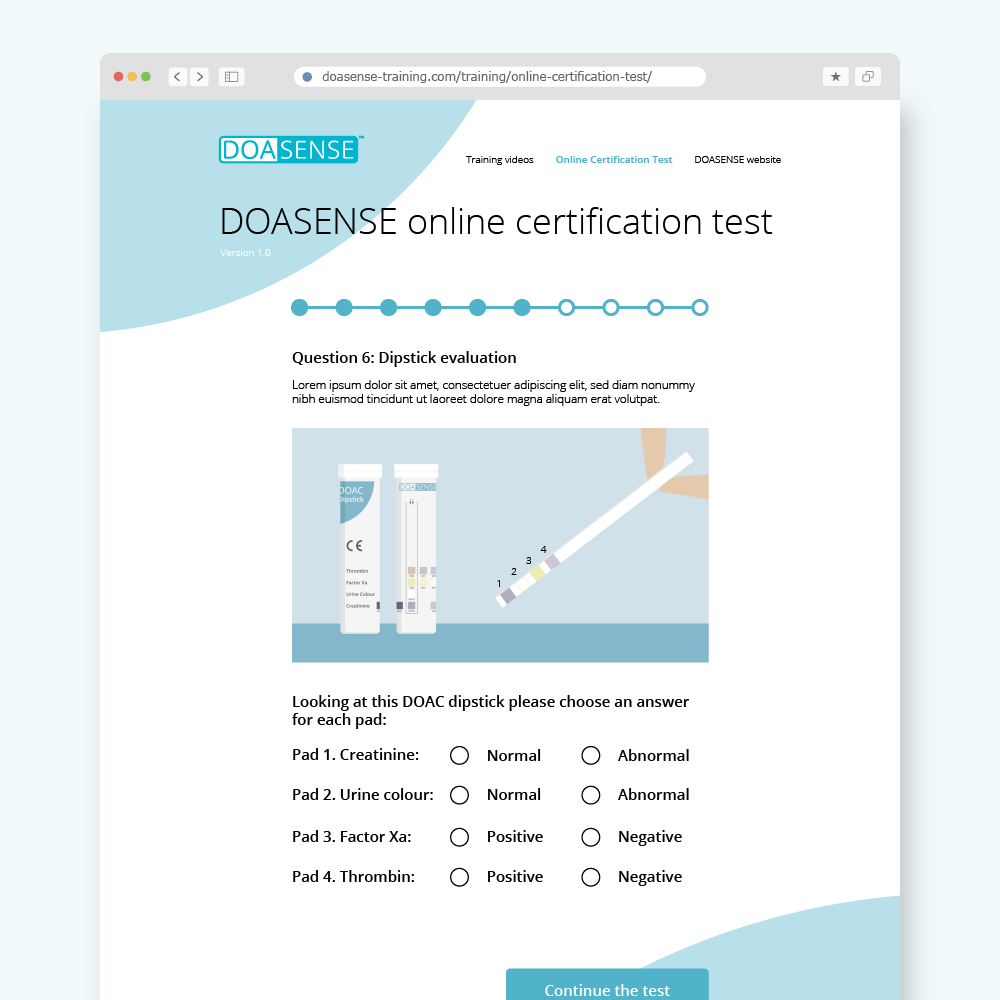Select Abnormal for Pad 1 Creatinine

591,755
